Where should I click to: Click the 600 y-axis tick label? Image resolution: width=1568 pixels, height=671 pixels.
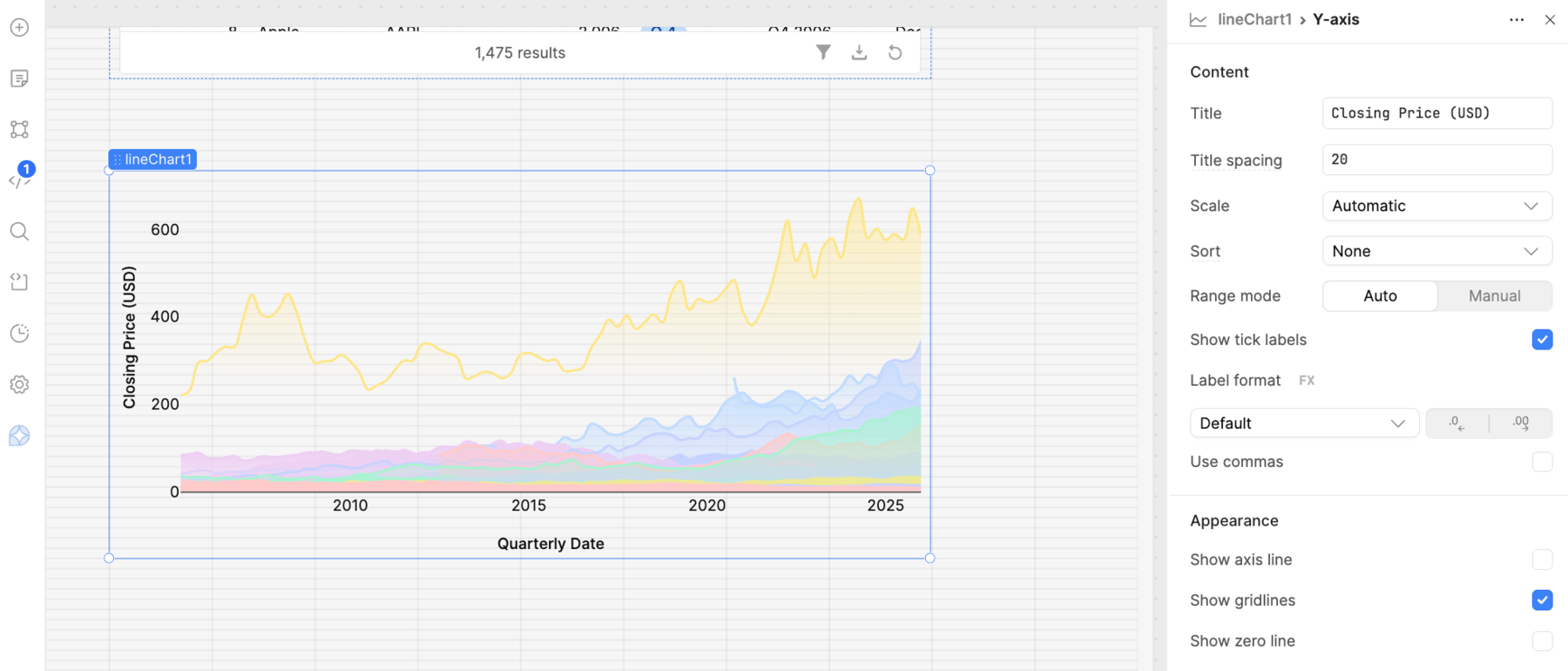click(165, 230)
